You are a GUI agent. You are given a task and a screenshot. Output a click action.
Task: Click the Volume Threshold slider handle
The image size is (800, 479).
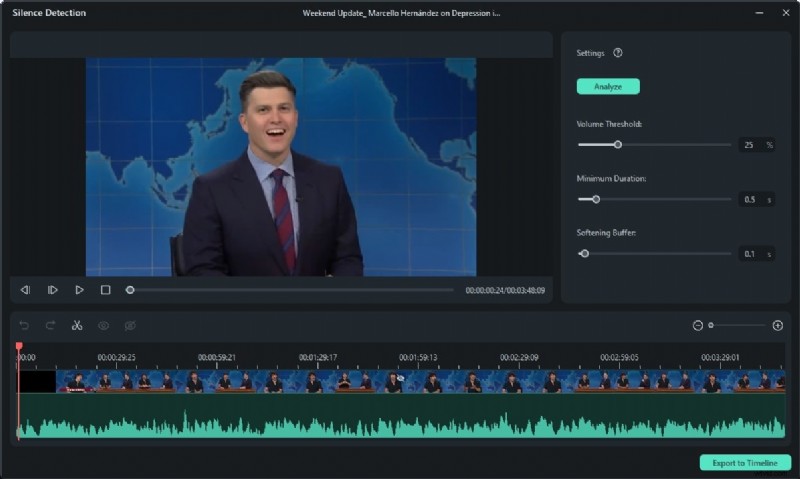tap(618, 144)
